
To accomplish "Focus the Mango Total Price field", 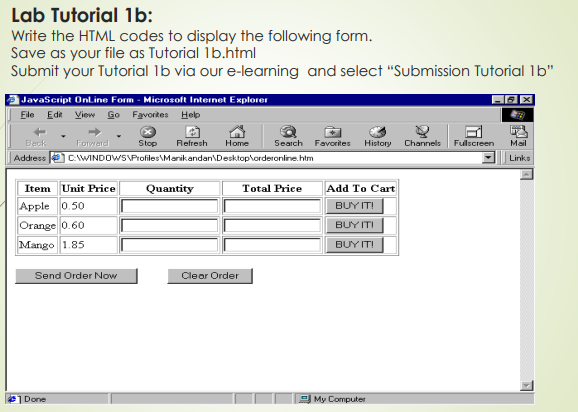I will tap(272, 245).
